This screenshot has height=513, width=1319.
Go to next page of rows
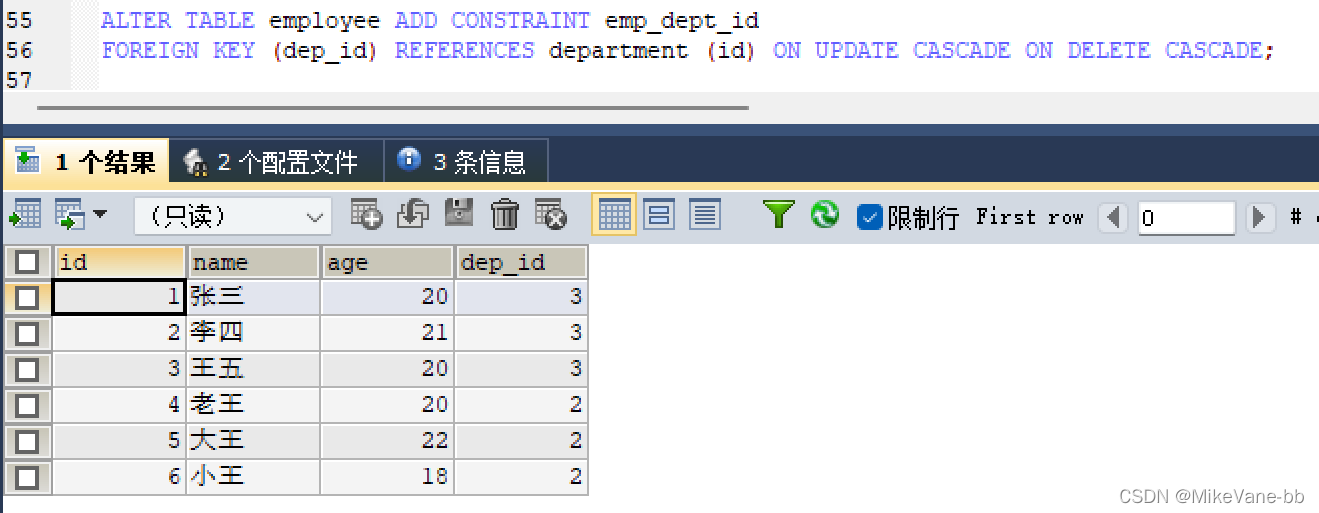[1261, 217]
